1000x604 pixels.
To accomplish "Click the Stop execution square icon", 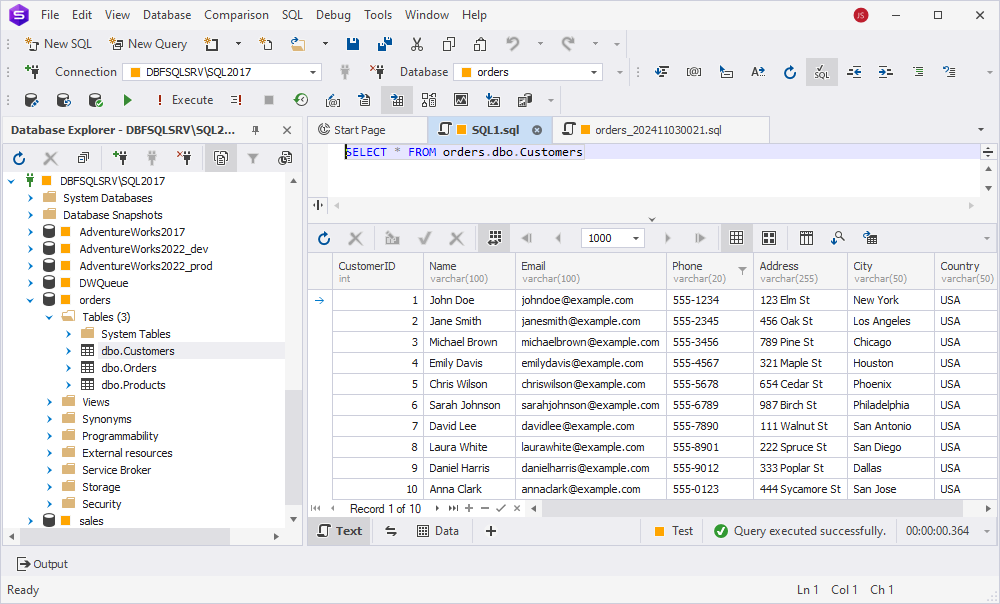I will (268, 100).
